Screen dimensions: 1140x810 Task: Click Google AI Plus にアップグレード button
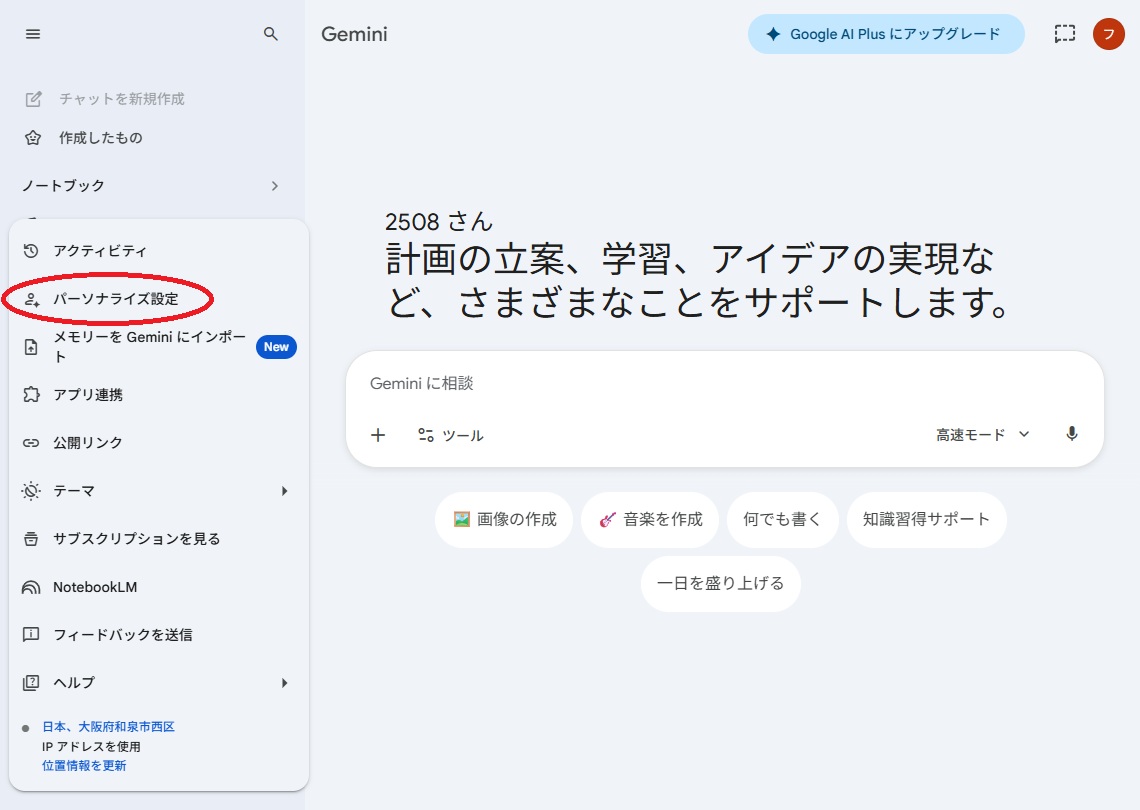(x=886, y=34)
